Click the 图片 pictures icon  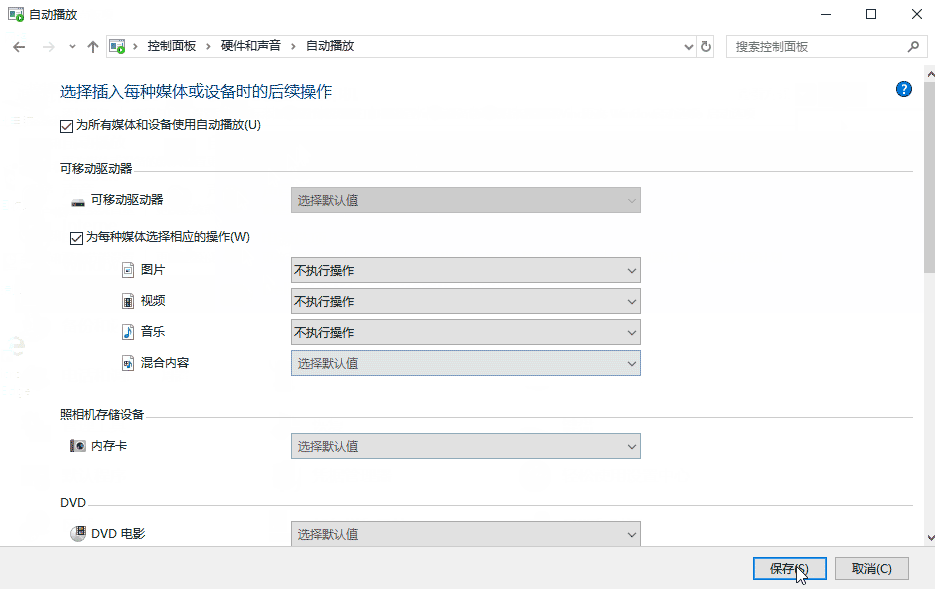click(128, 270)
